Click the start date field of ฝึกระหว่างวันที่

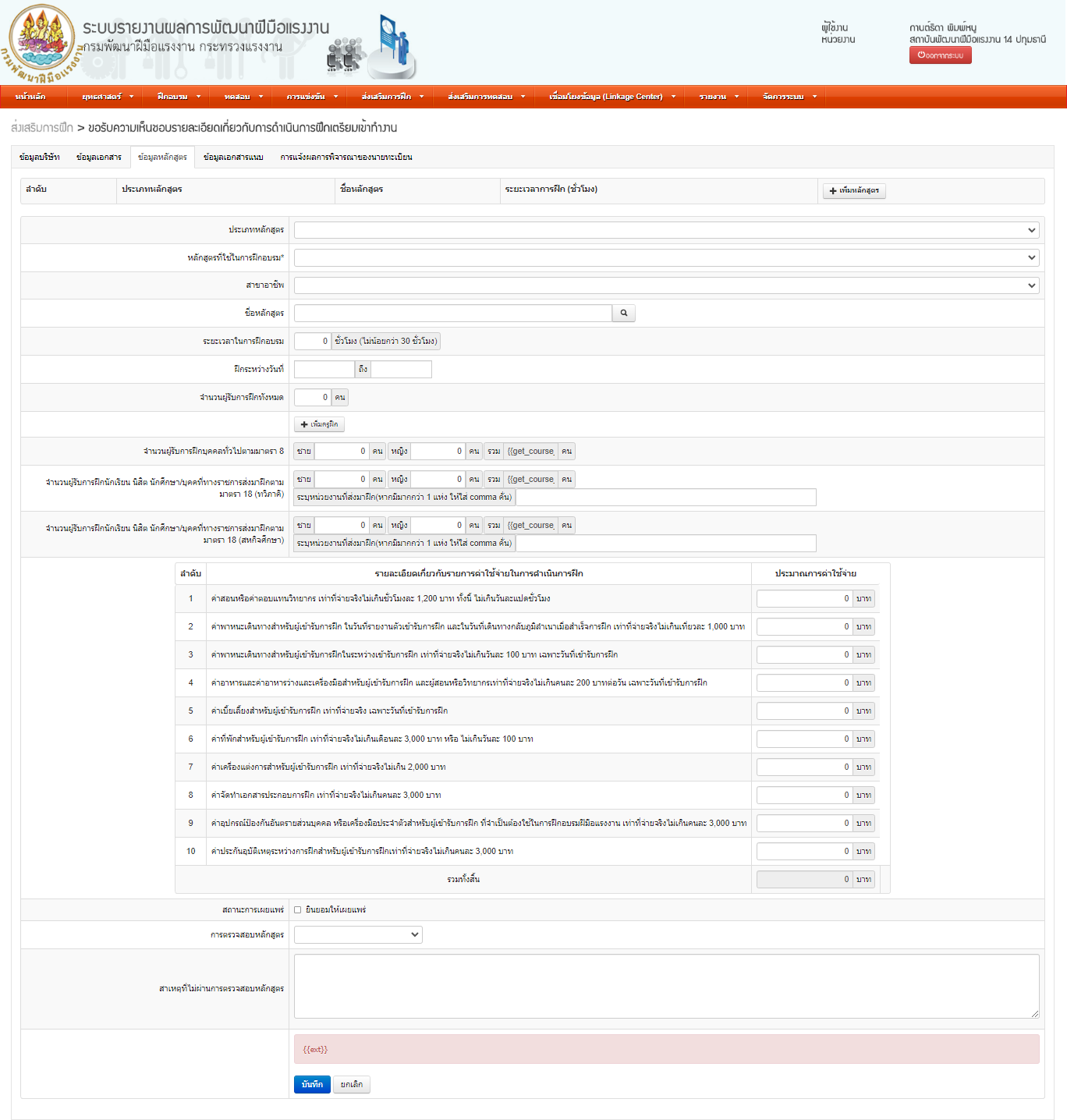(x=324, y=369)
